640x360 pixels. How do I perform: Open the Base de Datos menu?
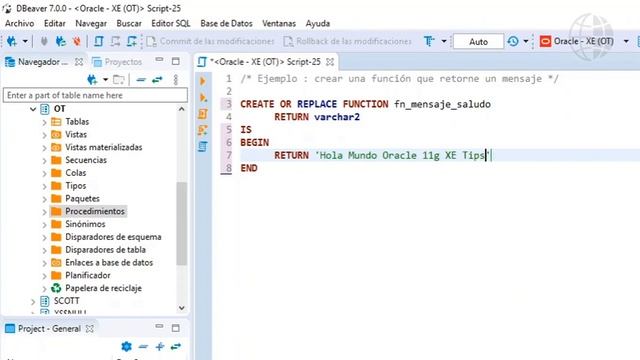(x=227, y=23)
